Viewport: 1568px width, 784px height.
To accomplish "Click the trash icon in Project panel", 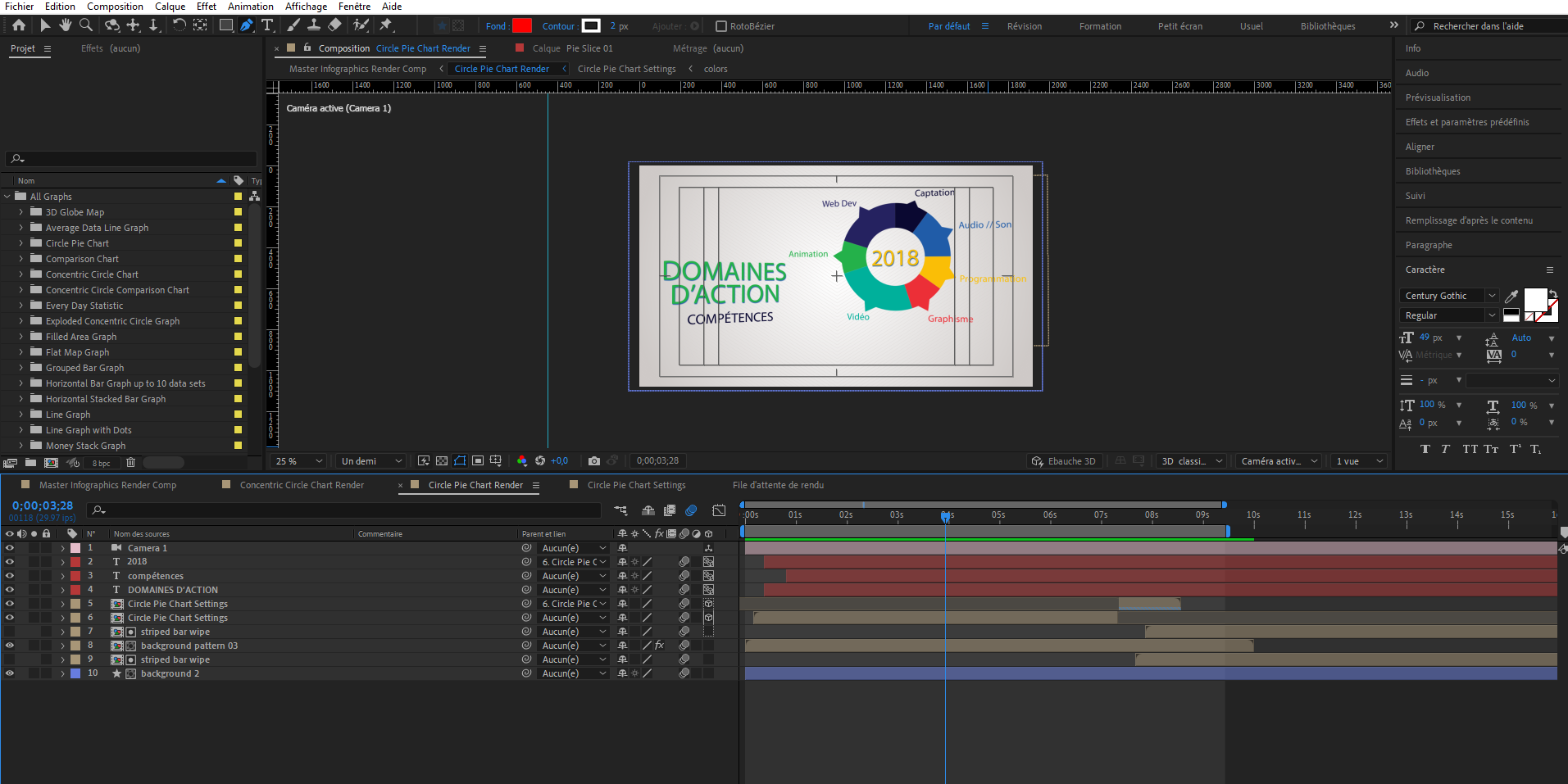I will click(x=130, y=463).
